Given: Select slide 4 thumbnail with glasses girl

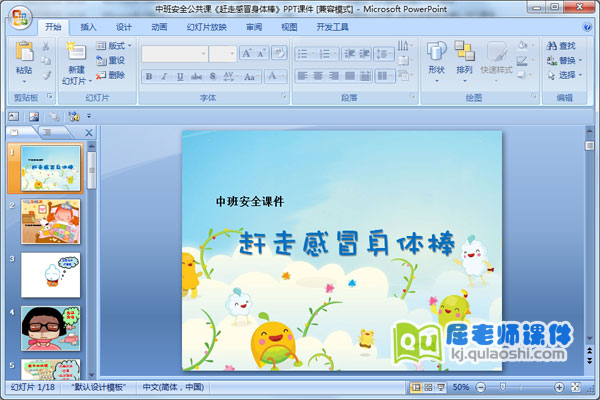Looking at the screenshot, I should (x=51, y=328).
